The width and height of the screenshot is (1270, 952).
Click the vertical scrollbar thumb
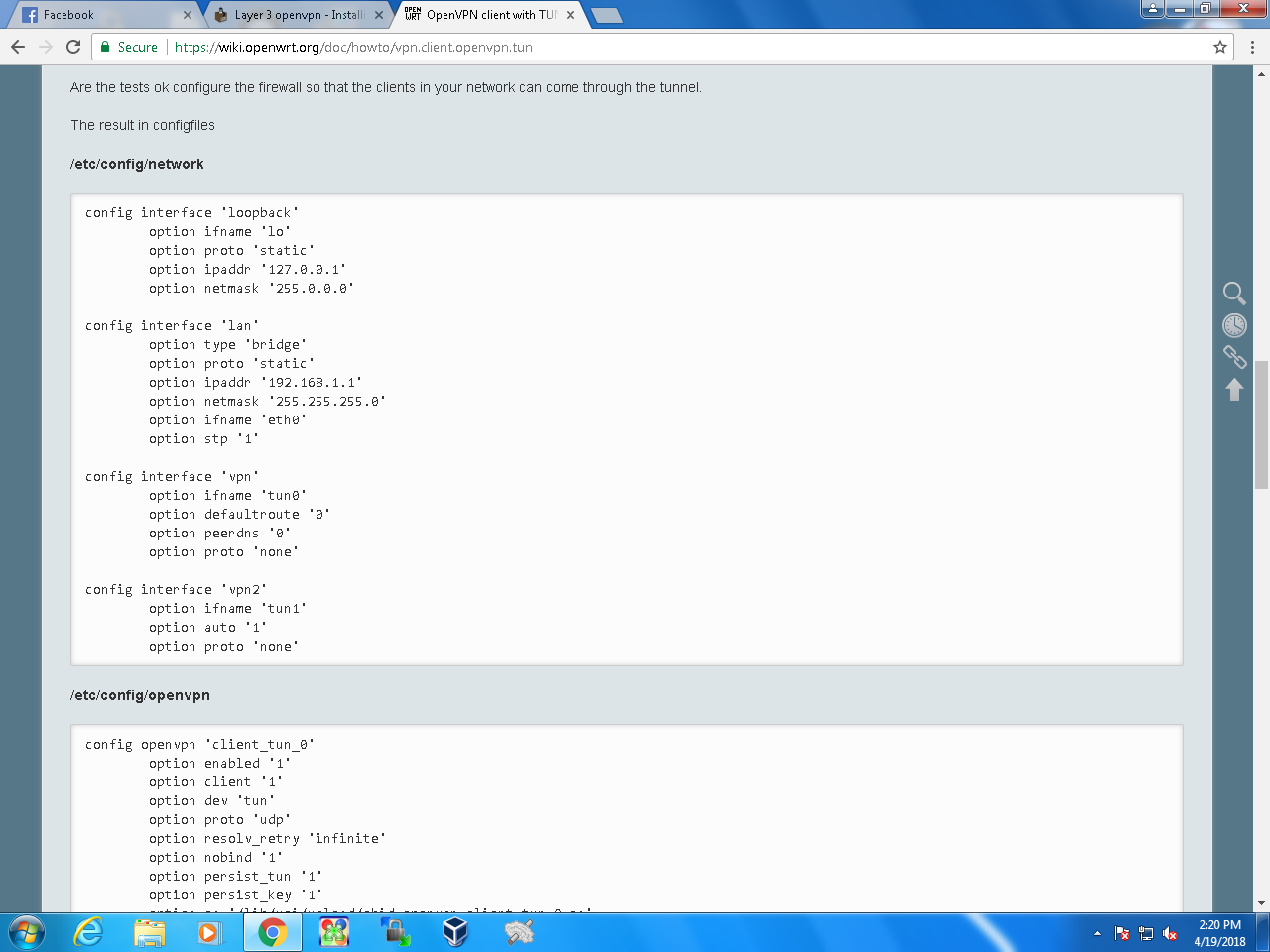pyautogui.click(x=1261, y=424)
